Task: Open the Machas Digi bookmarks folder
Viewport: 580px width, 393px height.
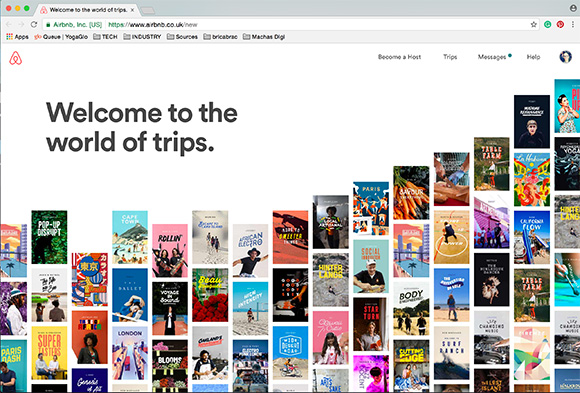Action: 264,37
